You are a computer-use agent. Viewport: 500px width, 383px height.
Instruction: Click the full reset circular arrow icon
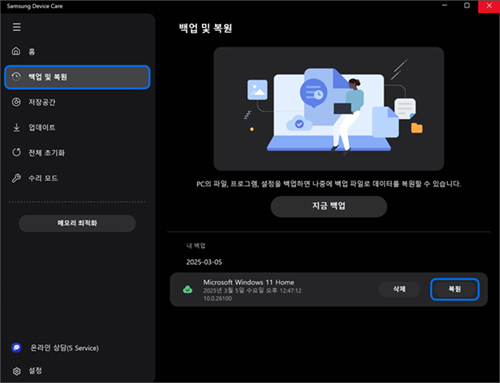pos(16,152)
